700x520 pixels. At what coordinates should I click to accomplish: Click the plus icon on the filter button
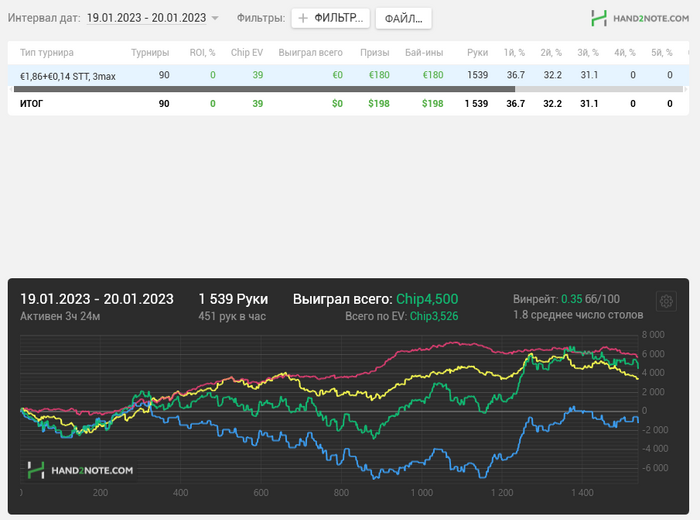pyautogui.click(x=303, y=18)
